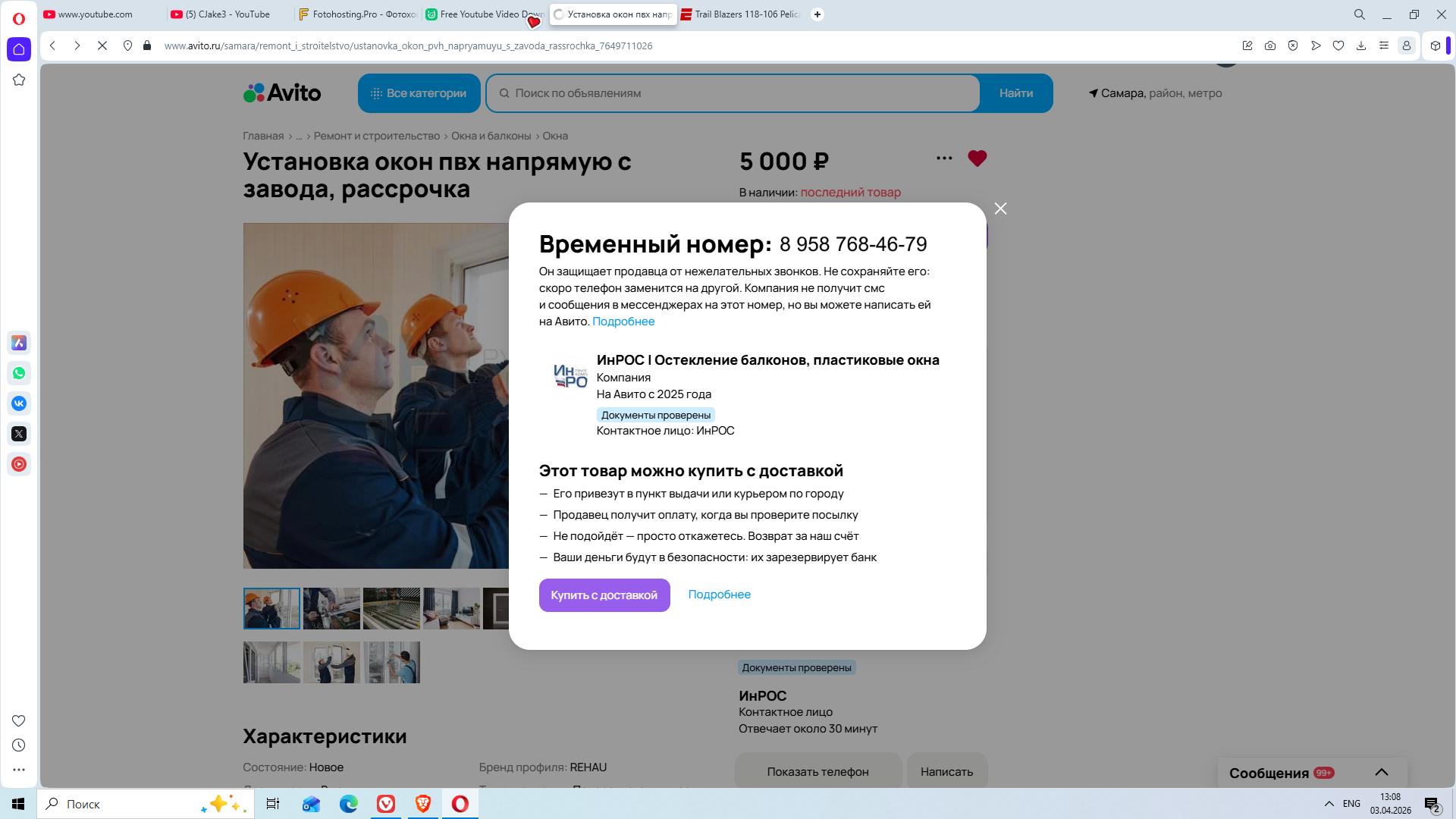Open WhatsApp in Opera sidebar

[19, 373]
